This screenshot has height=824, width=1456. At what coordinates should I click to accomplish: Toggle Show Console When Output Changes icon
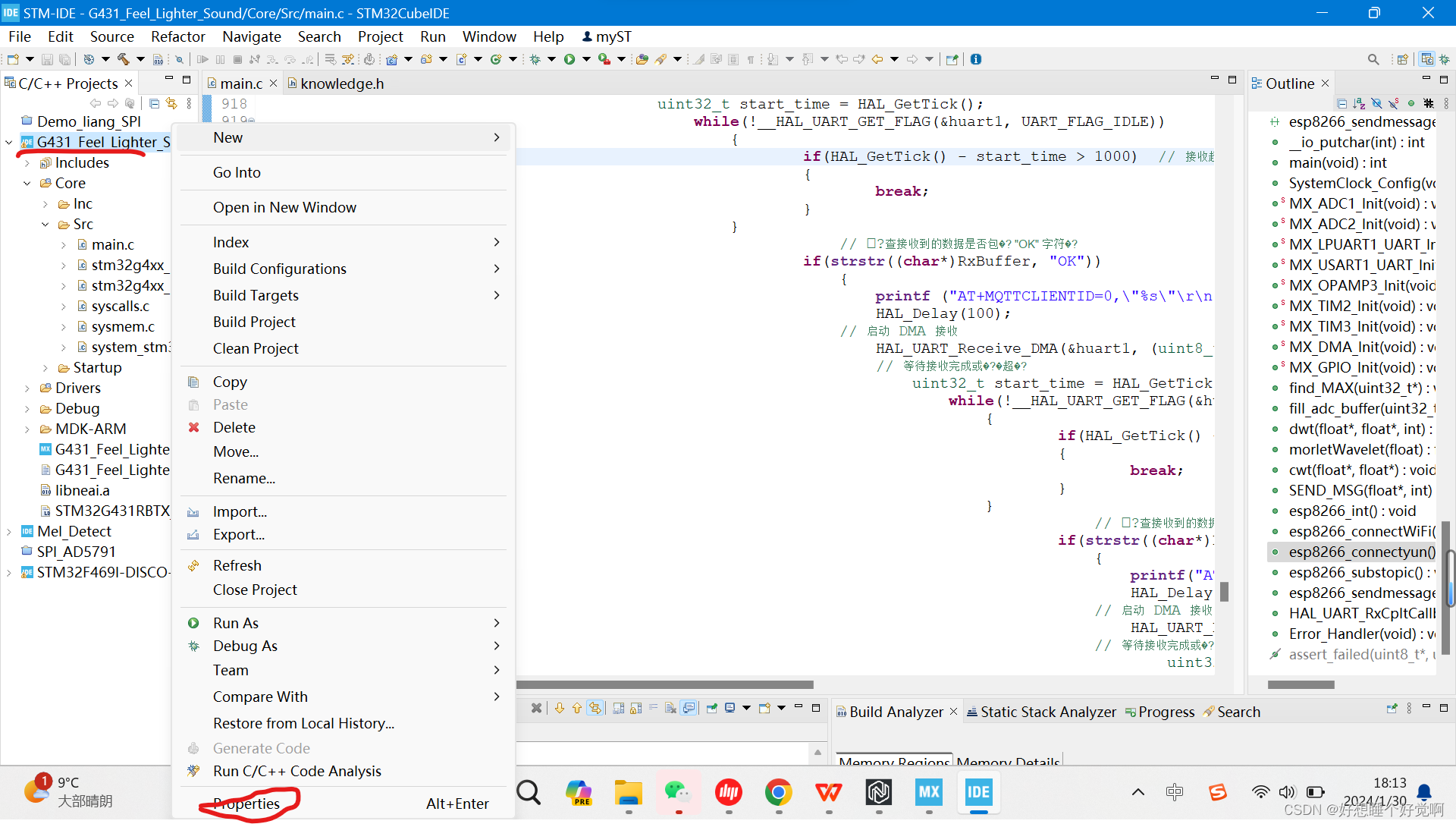(x=689, y=708)
